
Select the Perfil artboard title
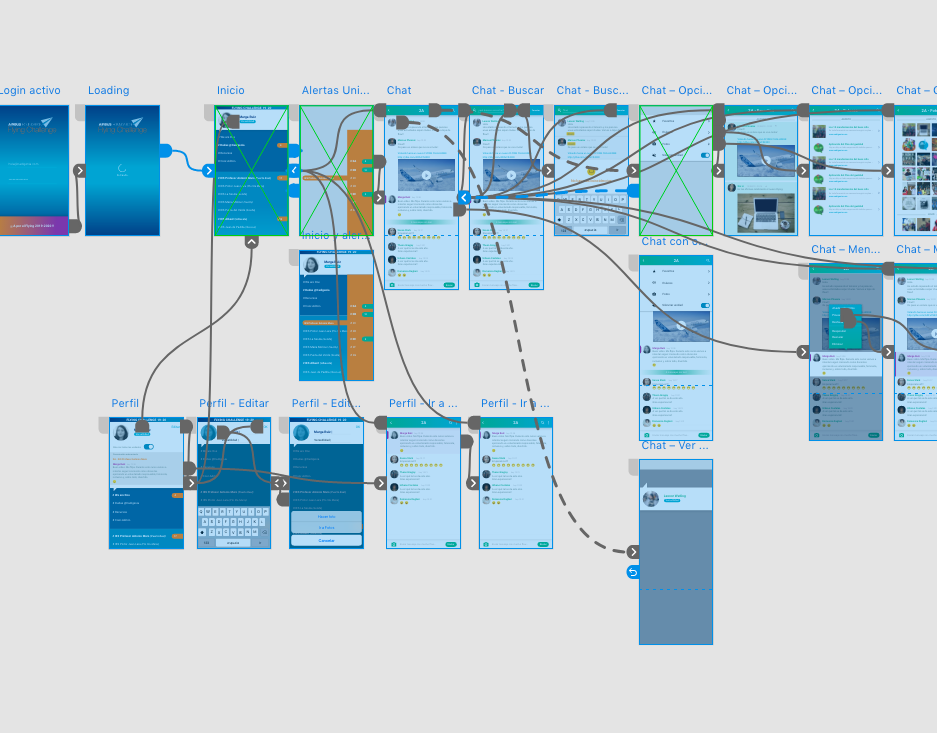pyautogui.click(x=125, y=403)
